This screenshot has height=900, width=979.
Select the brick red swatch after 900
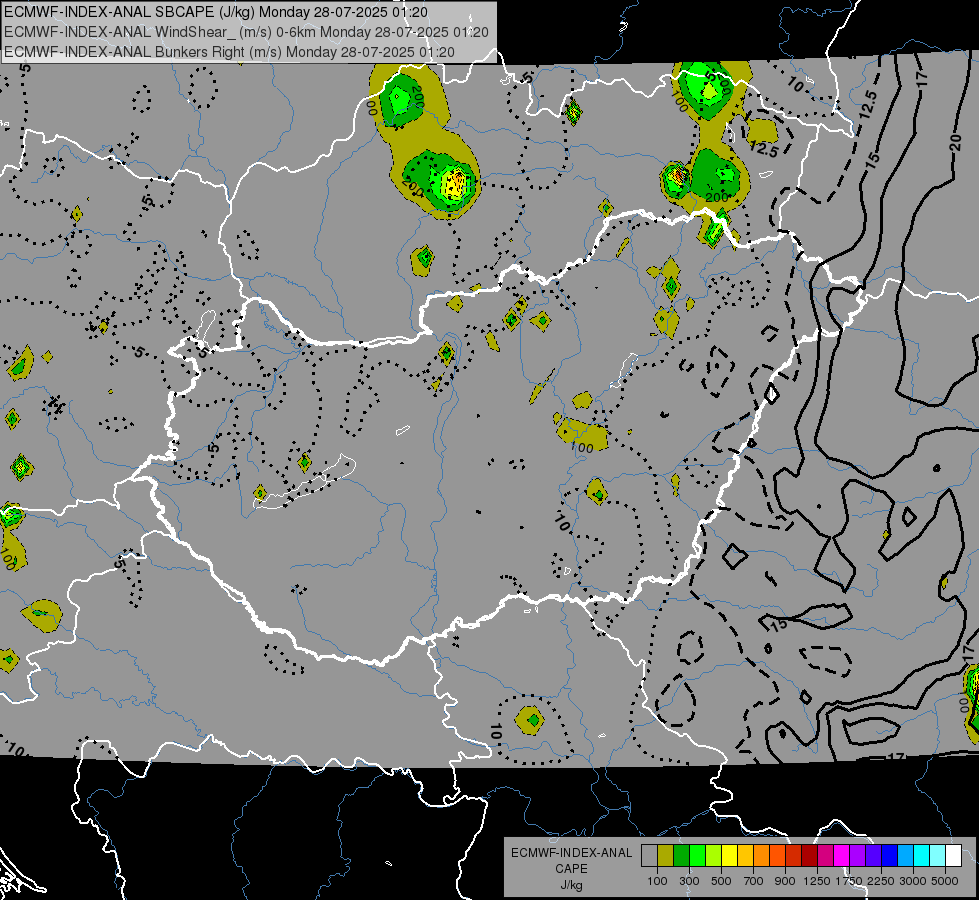point(794,855)
